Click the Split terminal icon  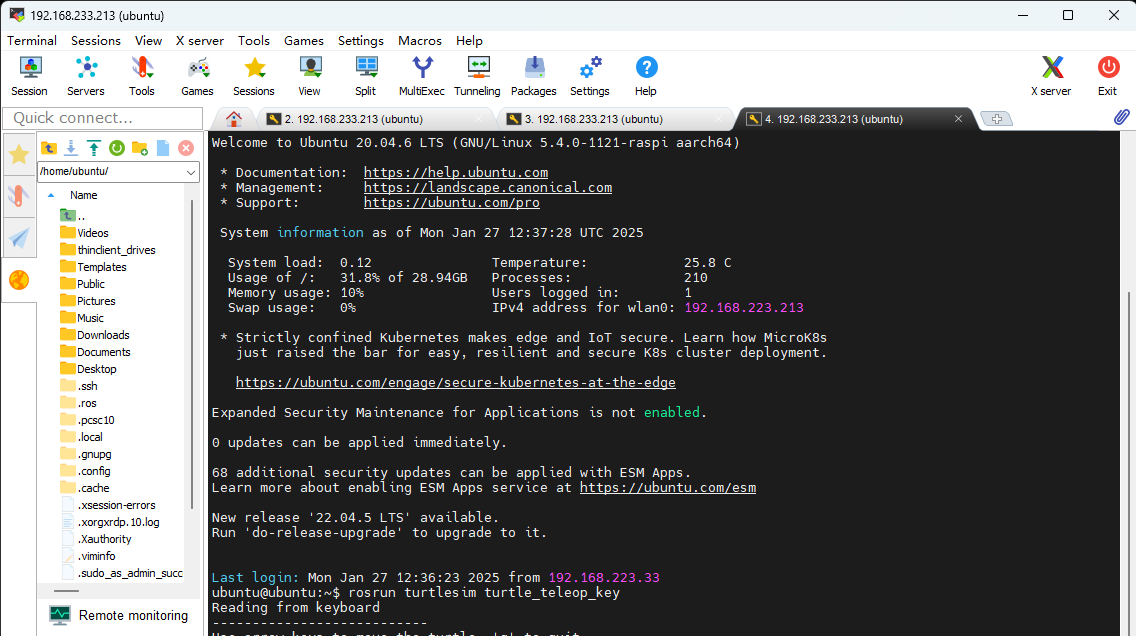point(366,76)
